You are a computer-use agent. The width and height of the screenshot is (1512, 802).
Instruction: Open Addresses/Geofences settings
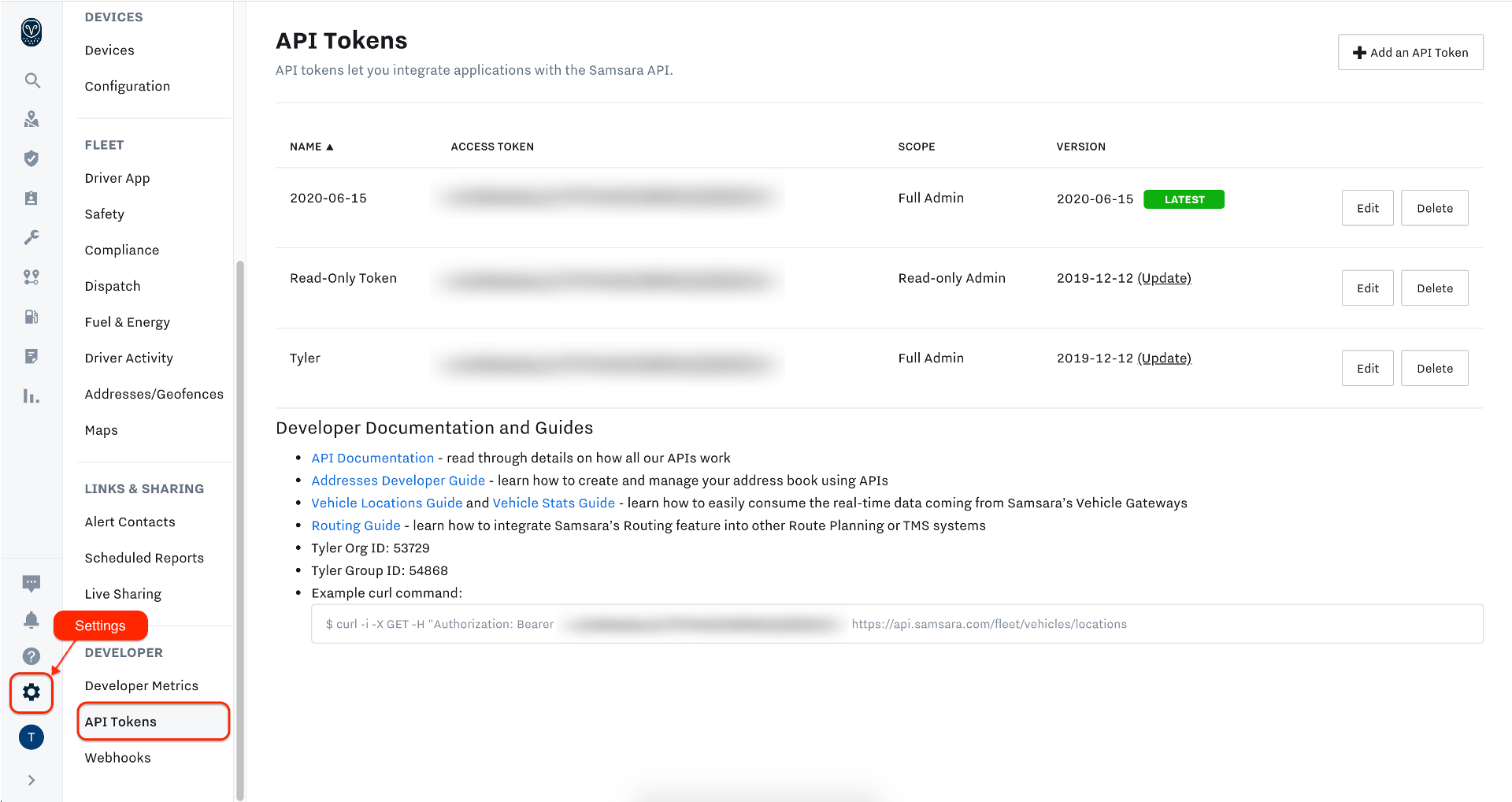154,395
